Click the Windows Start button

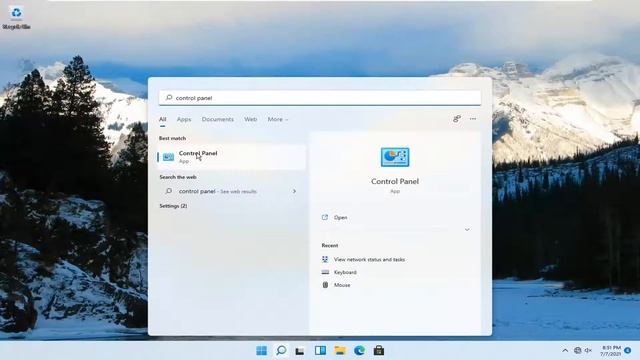(261, 350)
